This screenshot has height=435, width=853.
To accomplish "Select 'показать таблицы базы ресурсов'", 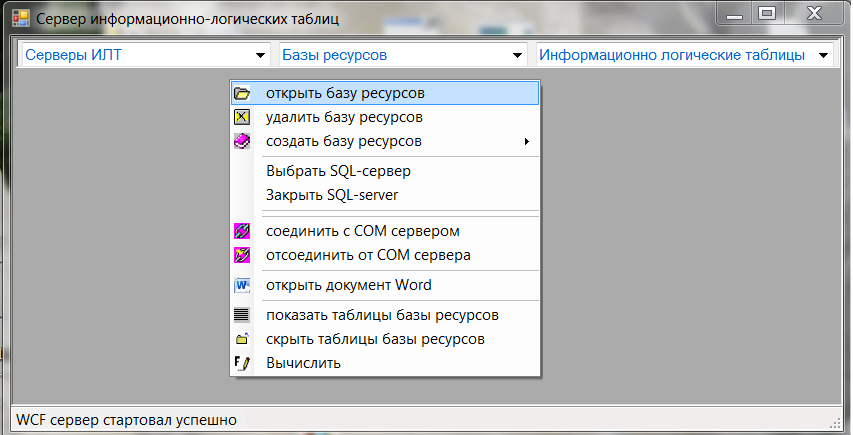I will point(385,315).
